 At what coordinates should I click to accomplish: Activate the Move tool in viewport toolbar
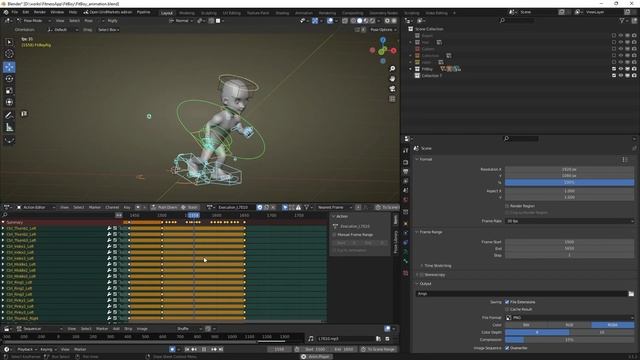click(x=9, y=67)
